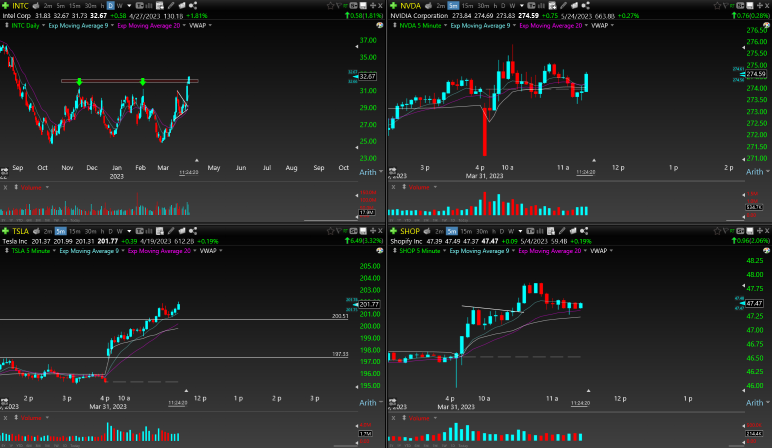Click the green plus icon on SHOP chart

393,231
